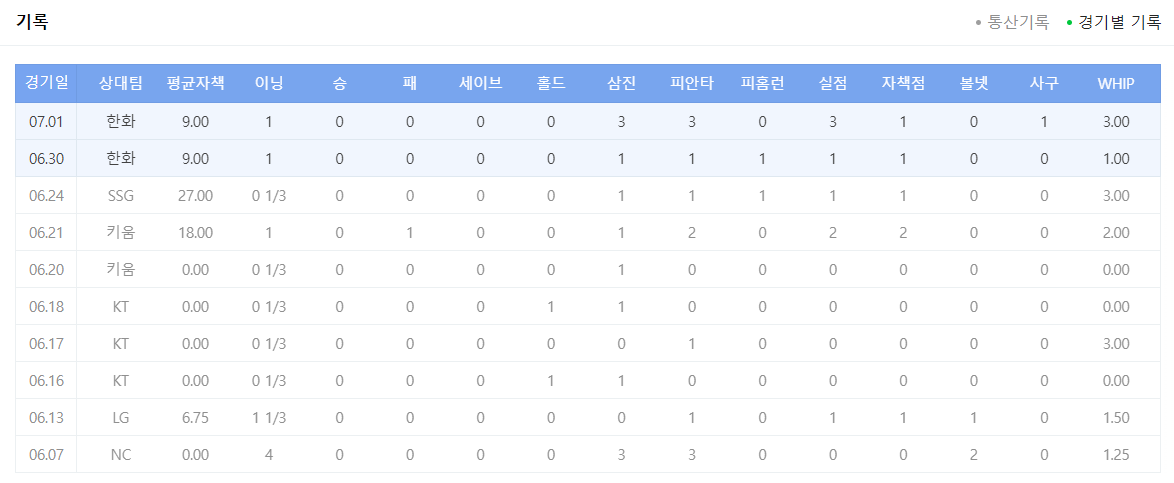The width and height of the screenshot is (1174, 483).
Task: Click KT opponent in the 06.16 row
Action: point(121,380)
